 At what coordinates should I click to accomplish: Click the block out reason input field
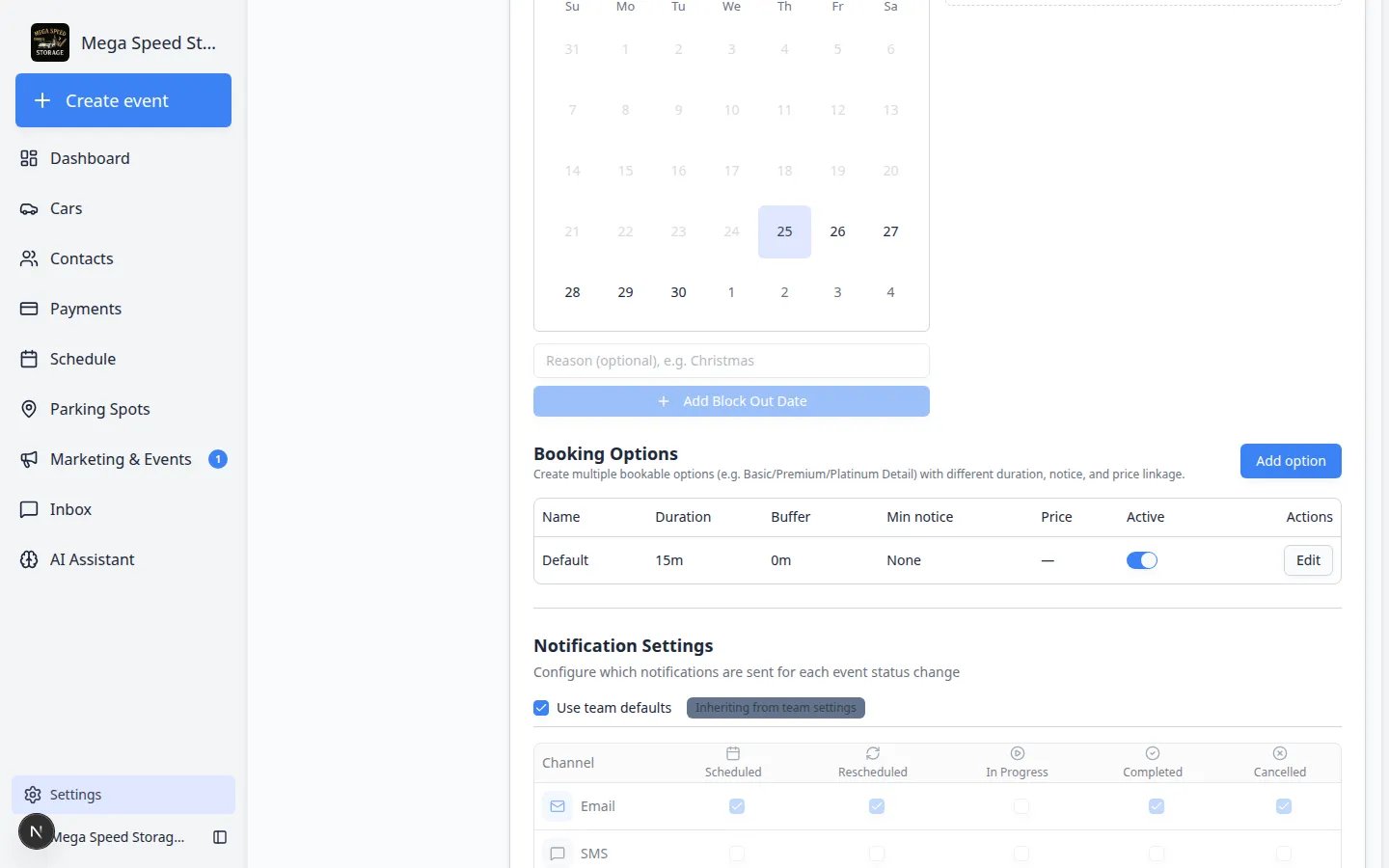[731, 361]
